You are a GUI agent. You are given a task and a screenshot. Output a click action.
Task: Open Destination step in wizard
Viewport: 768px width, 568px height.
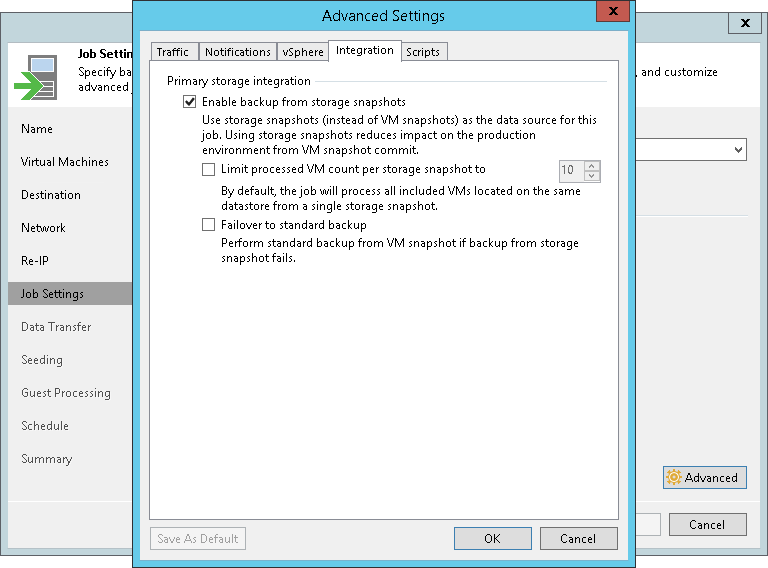tap(51, 195)
